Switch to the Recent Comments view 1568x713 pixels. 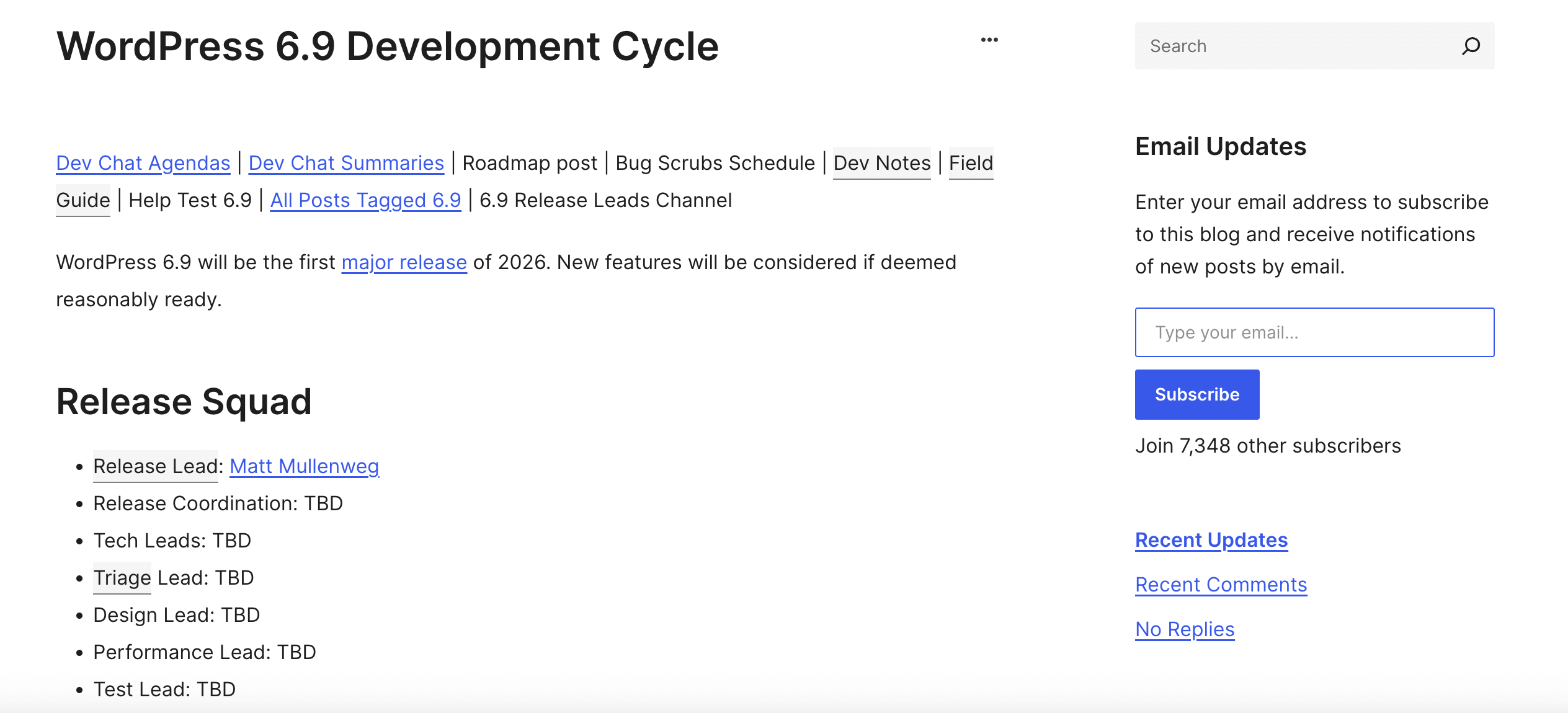pyautogui.click(x=1221, y=584)
